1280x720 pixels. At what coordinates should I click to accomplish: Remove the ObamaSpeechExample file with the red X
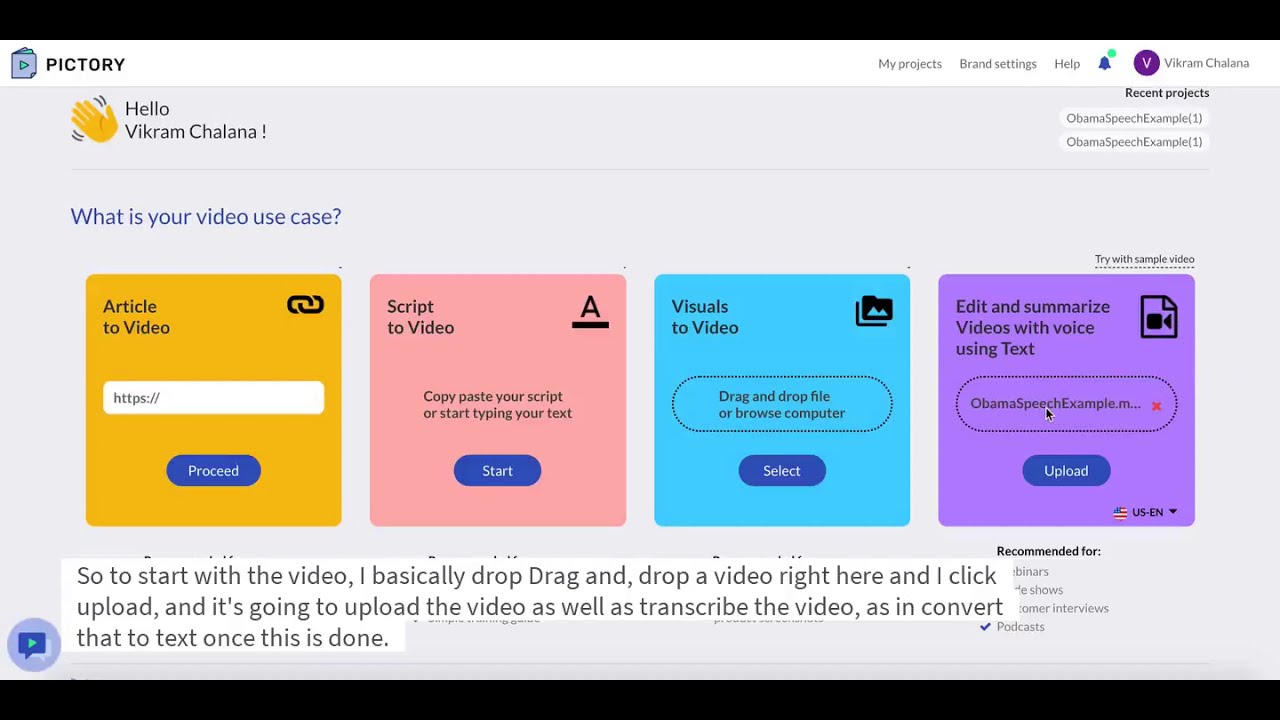[x=1156, y=406]
